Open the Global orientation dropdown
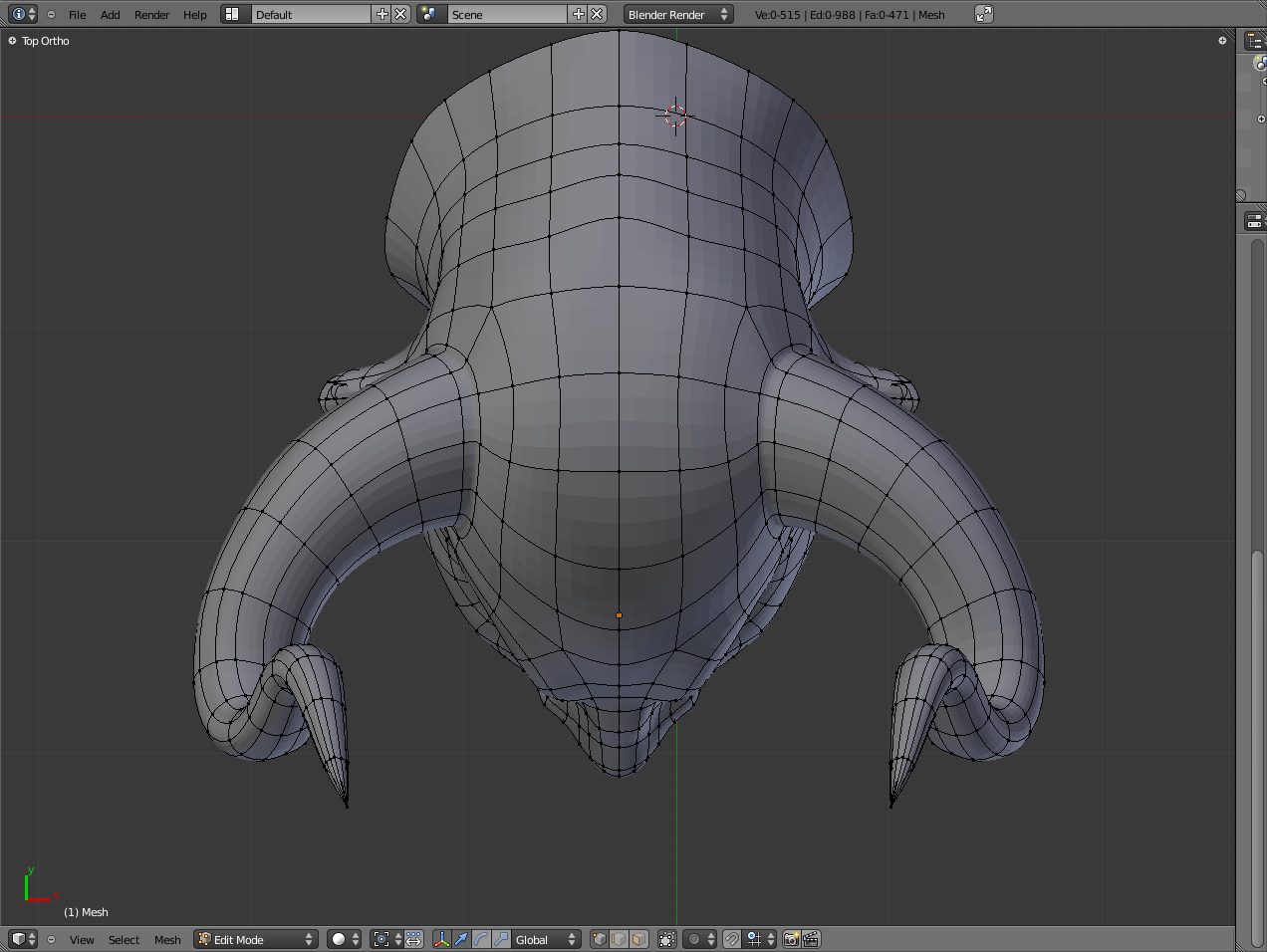The image size is (1267, 952). [546, 939]
